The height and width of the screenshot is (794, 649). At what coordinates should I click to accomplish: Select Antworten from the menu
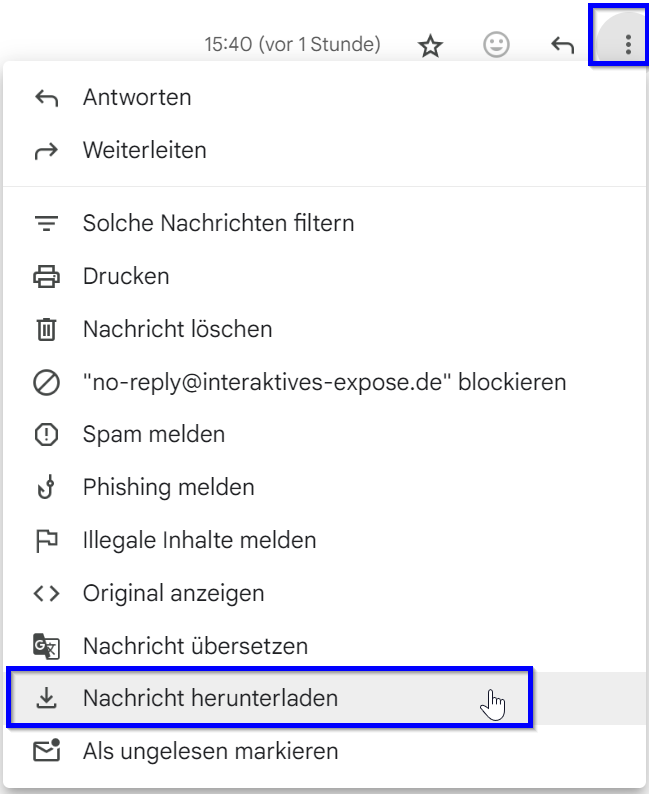point(137,98)
